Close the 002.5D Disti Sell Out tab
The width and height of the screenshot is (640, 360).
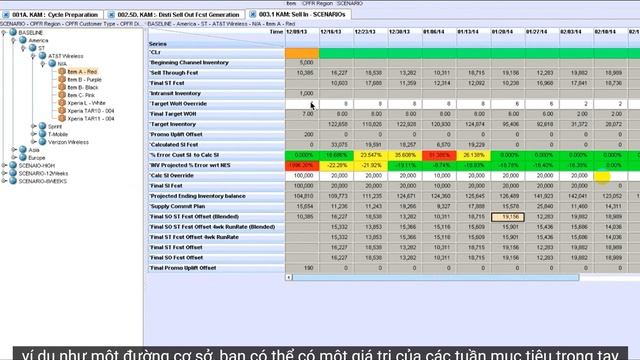click(111, 15)
